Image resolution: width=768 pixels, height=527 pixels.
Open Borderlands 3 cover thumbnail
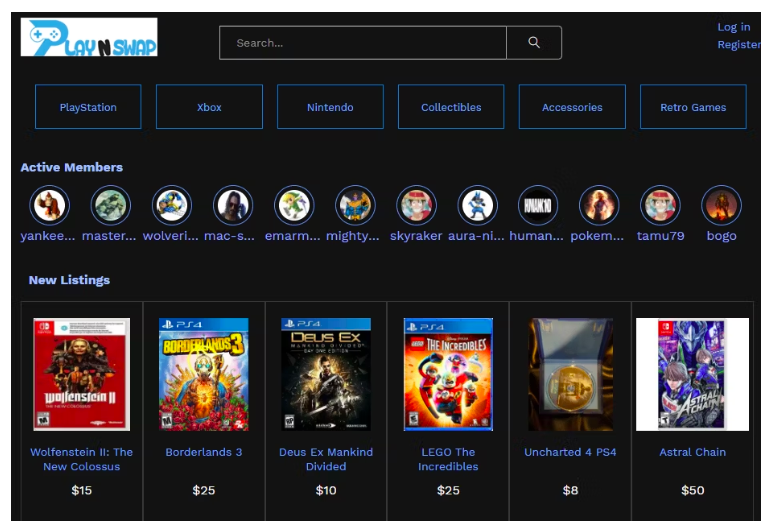click(204, 375)
